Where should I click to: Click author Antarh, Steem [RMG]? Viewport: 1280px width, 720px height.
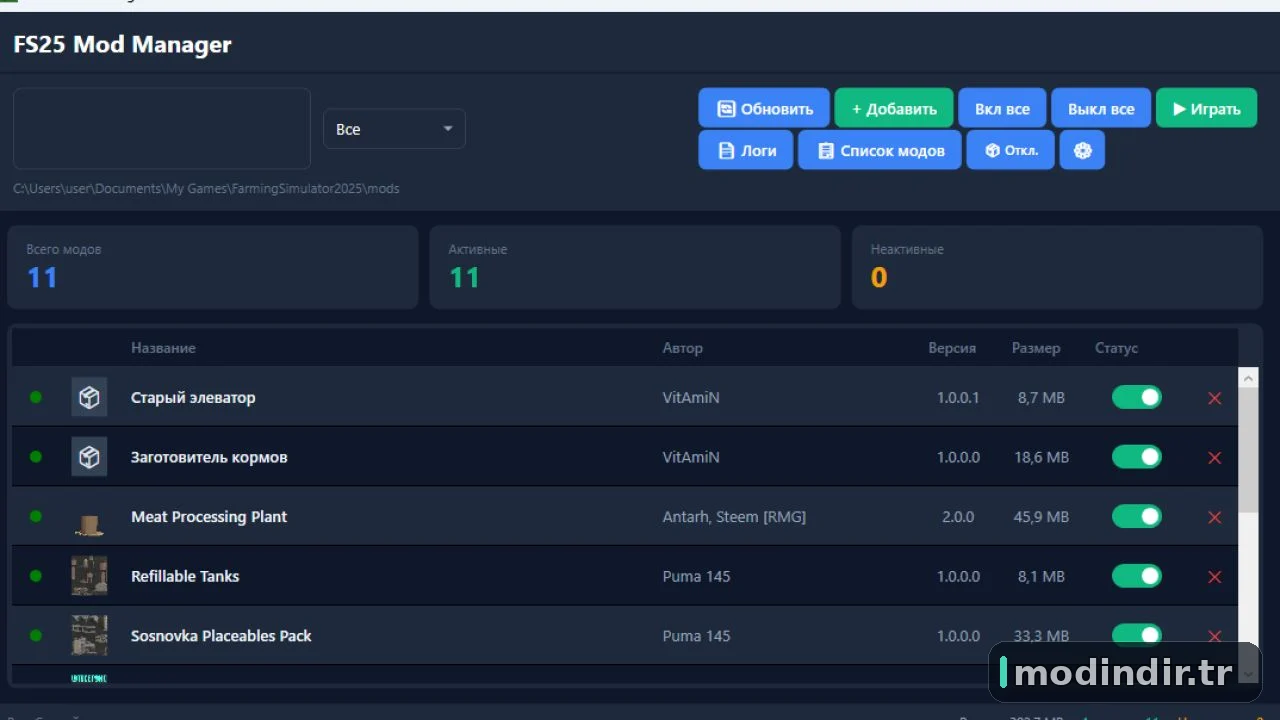tap(734, 517)
